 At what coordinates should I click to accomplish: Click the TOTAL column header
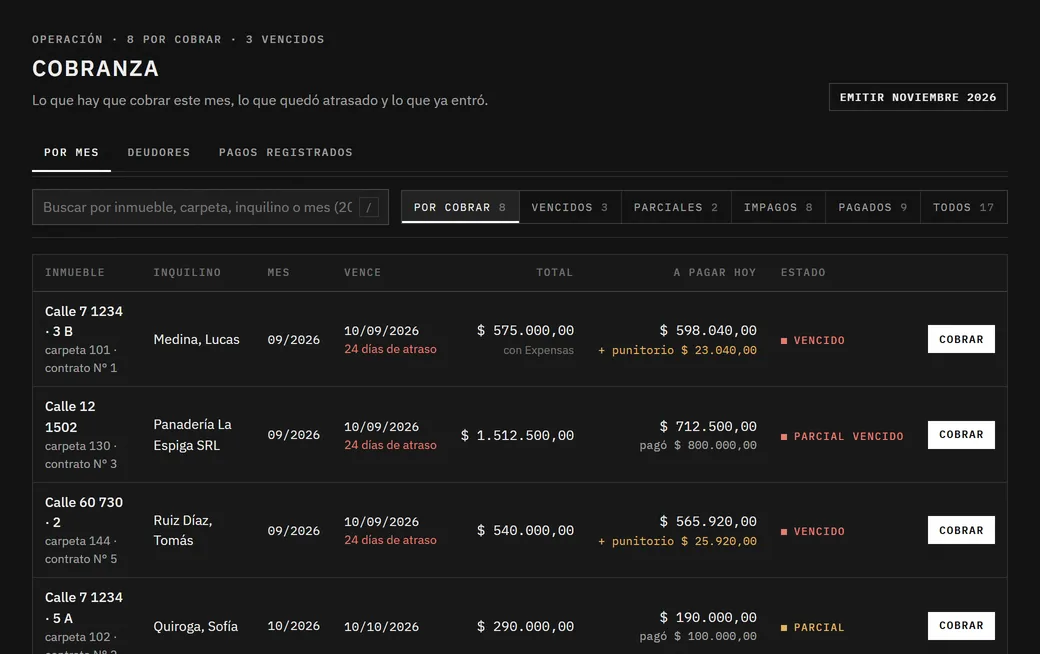coord(554,273)
